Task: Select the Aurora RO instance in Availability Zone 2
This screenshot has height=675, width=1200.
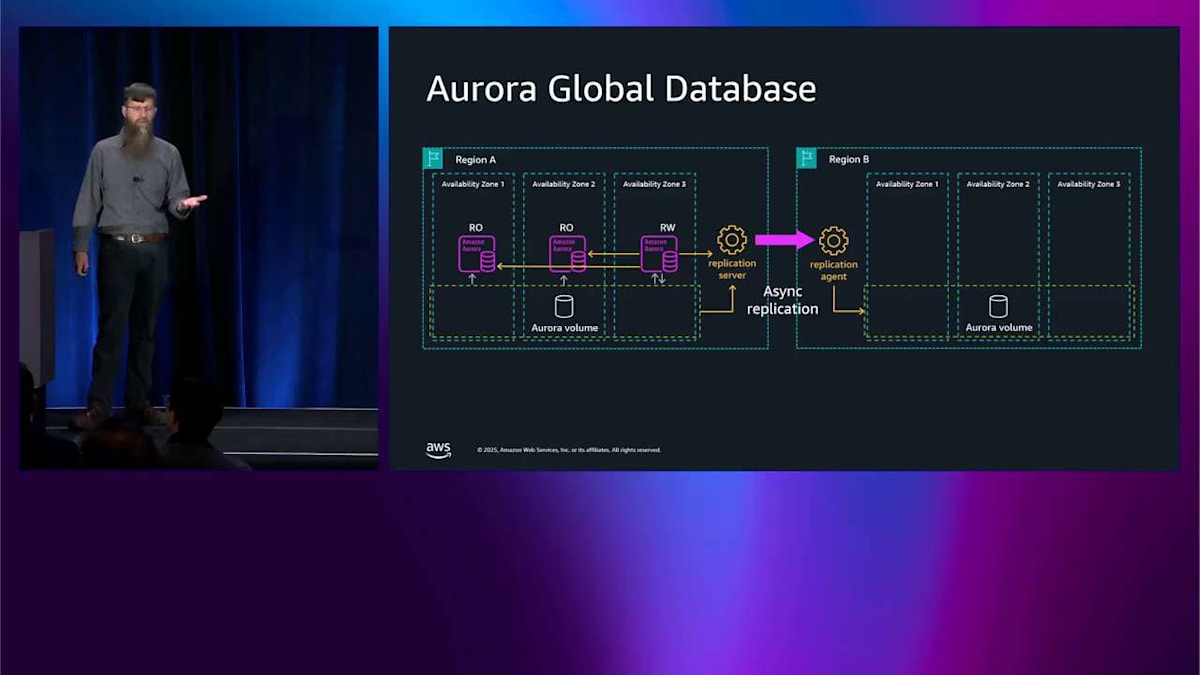Action: tap(568, 254)
